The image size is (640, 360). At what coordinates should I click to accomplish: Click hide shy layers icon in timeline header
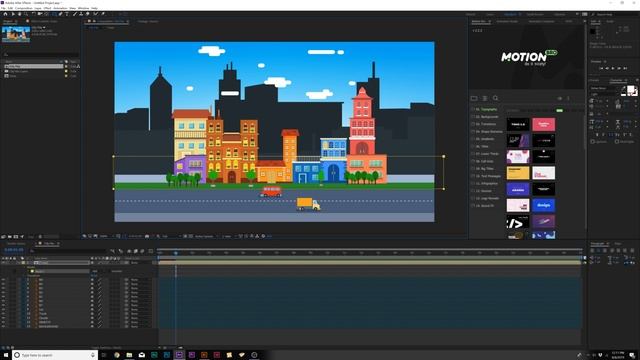129,251
